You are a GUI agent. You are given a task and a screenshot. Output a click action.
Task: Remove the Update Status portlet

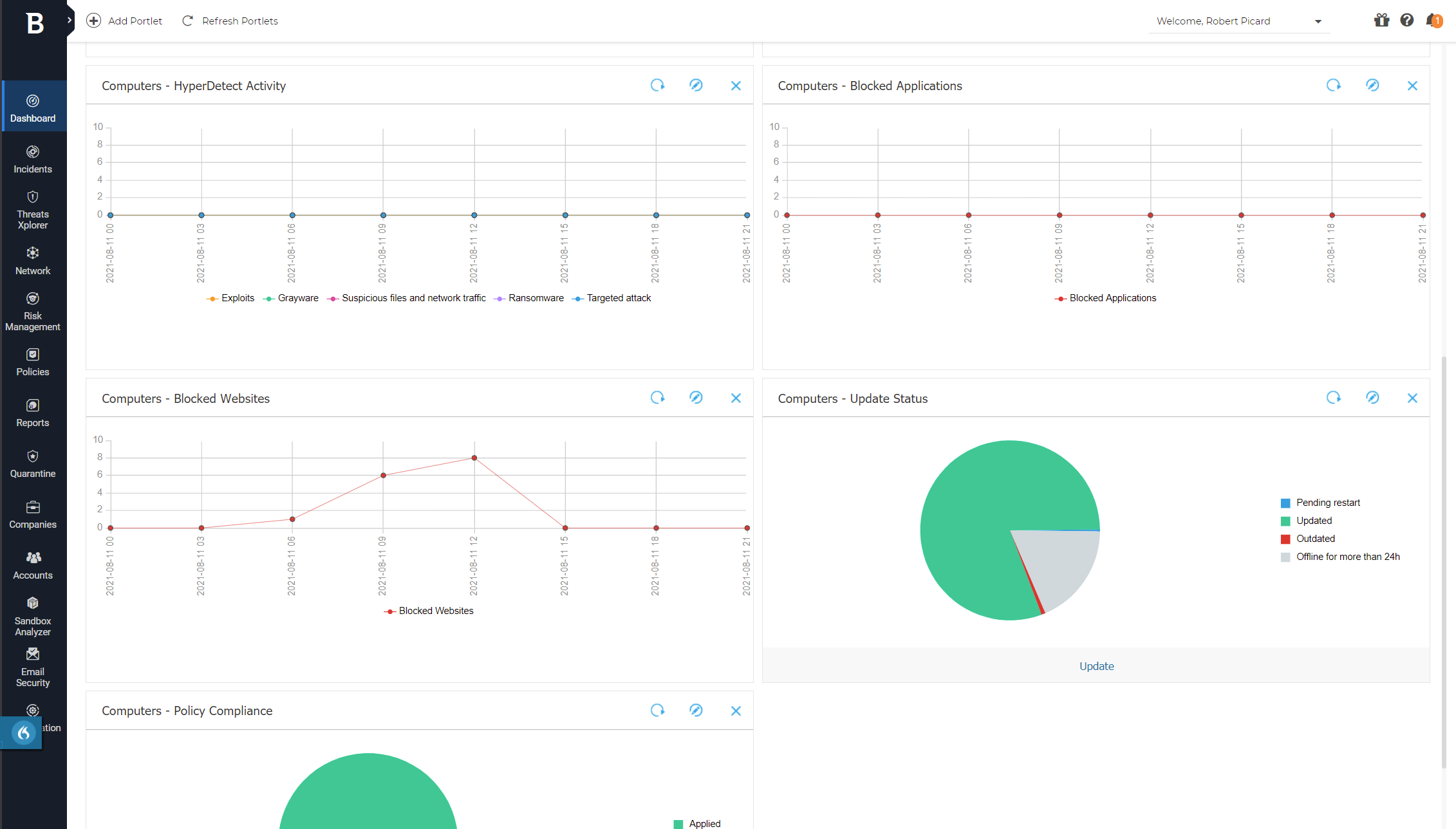[x=1412, y=398]
